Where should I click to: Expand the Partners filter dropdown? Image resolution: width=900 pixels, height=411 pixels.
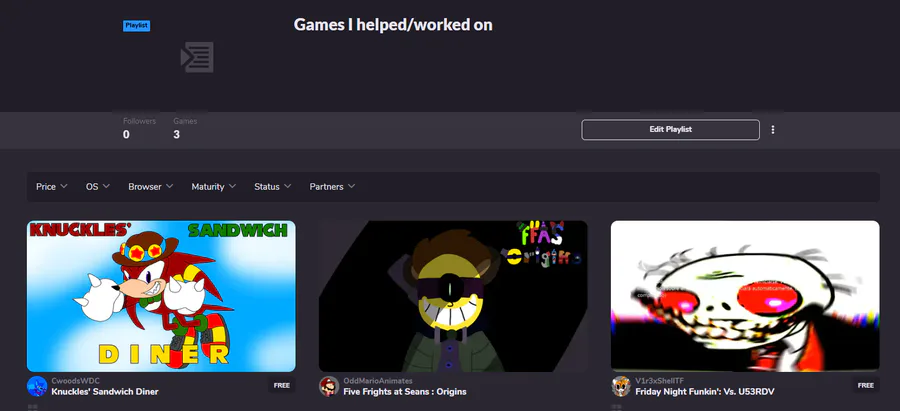332,187
